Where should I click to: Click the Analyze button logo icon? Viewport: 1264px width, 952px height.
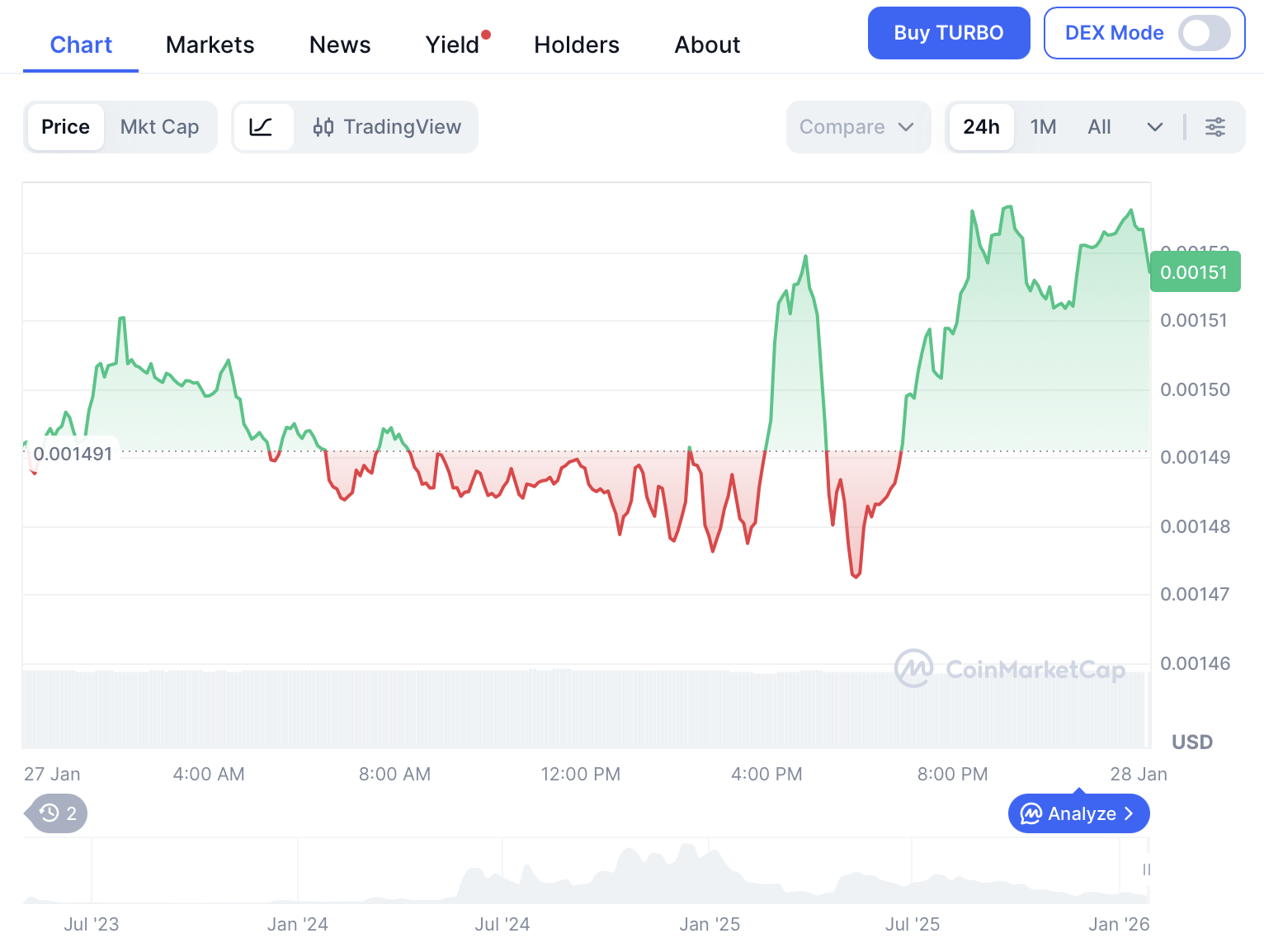(1031, 814)
